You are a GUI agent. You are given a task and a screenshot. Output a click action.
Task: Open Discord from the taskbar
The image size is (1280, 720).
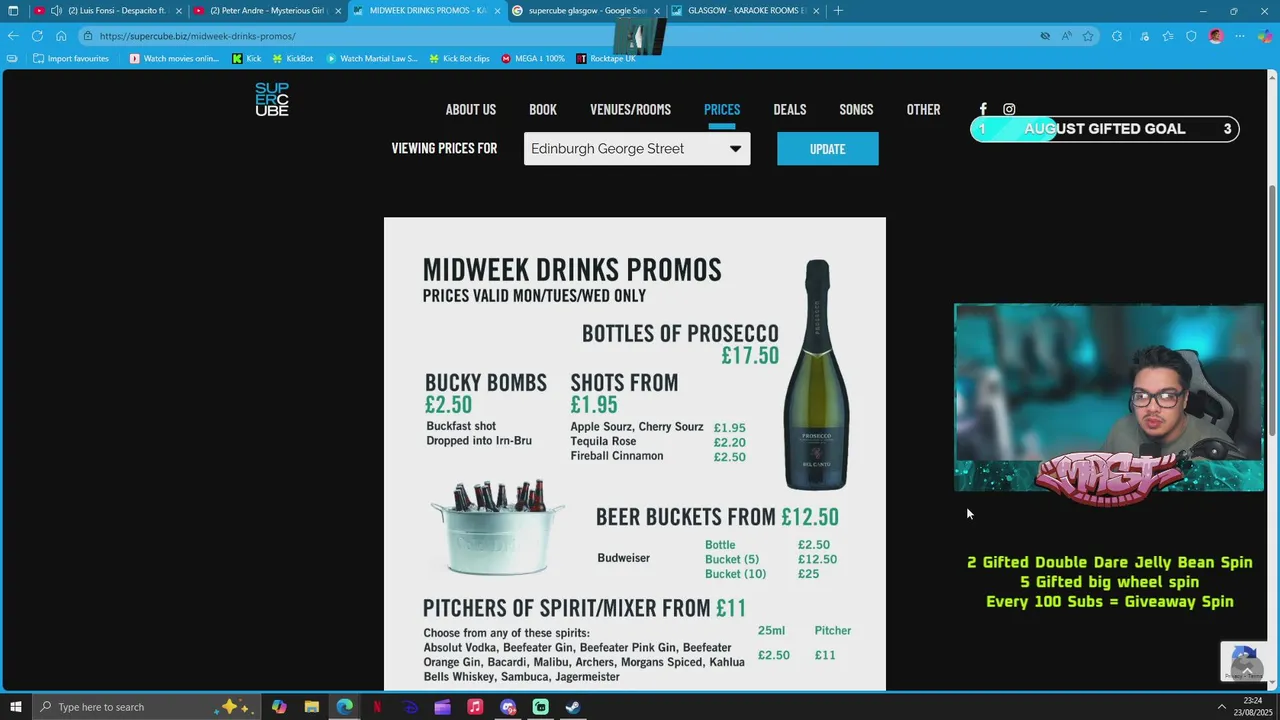508,707
